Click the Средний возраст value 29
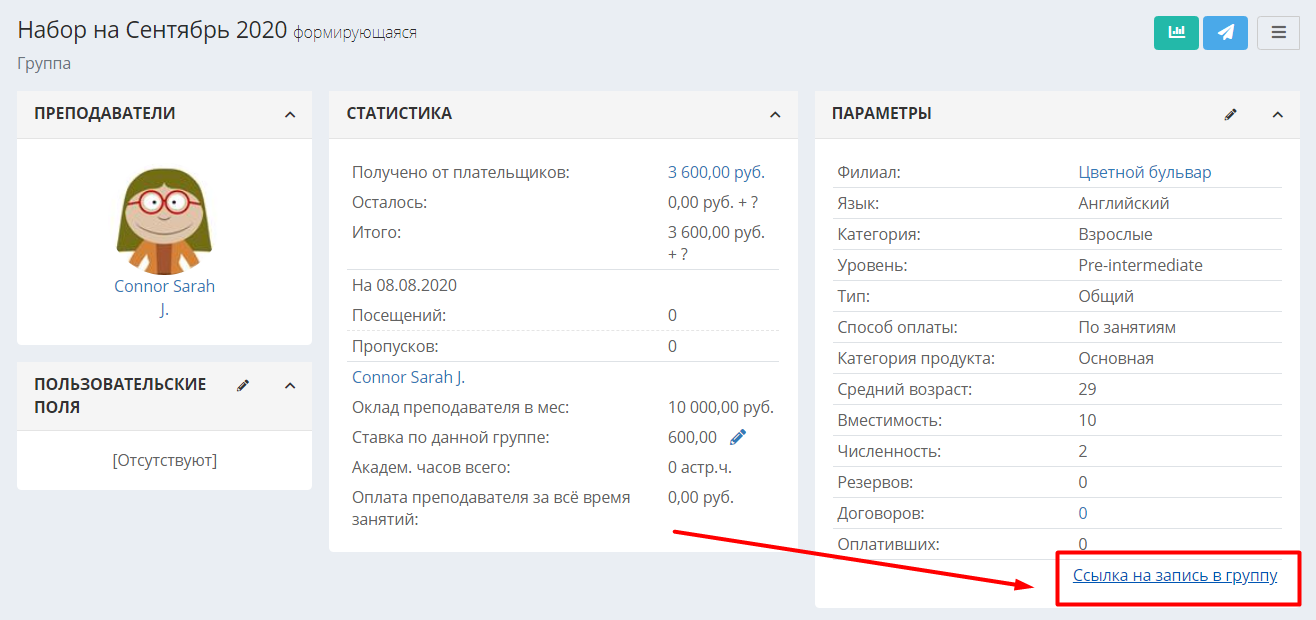Screen dimensions: 1316x620 click(x=1088, y=389)
